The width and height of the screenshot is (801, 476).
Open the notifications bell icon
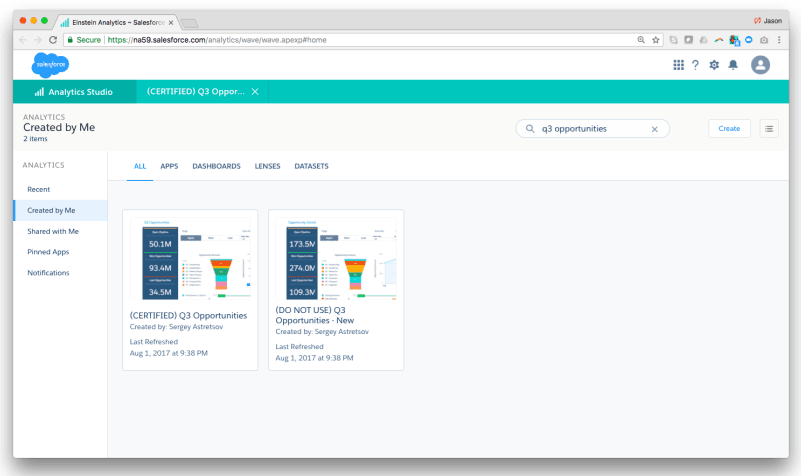coord(733,65)
